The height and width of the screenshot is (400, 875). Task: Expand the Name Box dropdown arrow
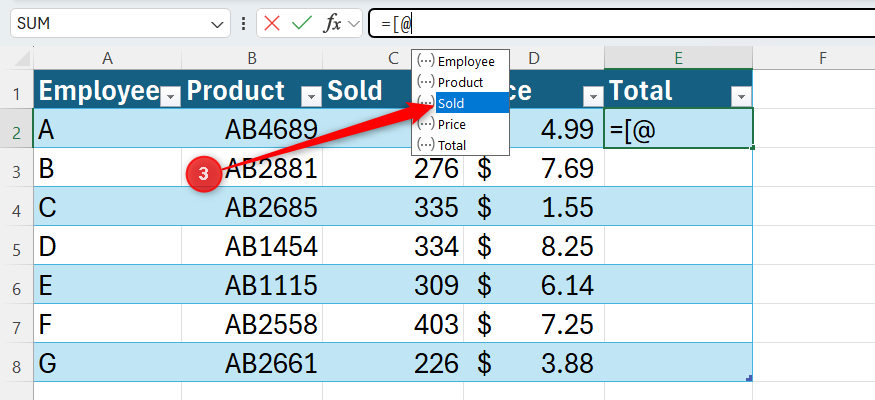pyautogui.click(x=217, y=24)
